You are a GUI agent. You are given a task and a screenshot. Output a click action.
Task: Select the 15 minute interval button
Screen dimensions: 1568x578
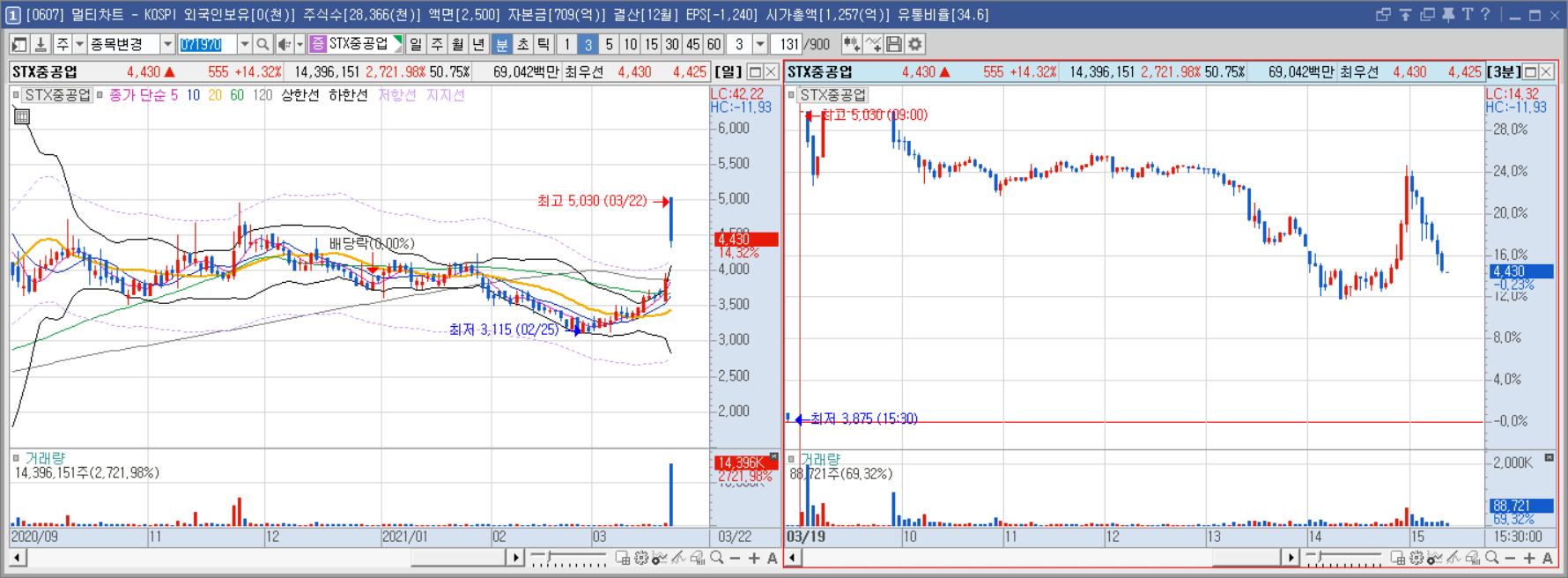pyautogui.click(x=651, y=44)
